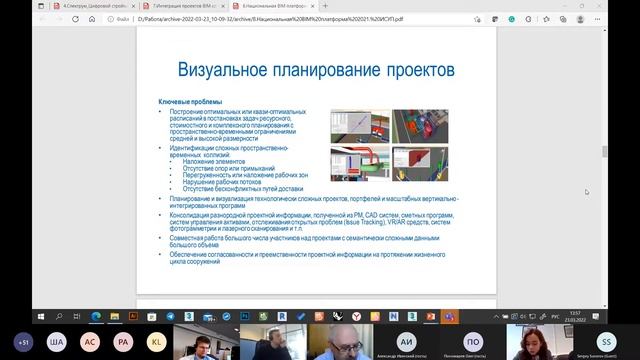Select participant avatar PA
The image size is (640, 360).
123,342
